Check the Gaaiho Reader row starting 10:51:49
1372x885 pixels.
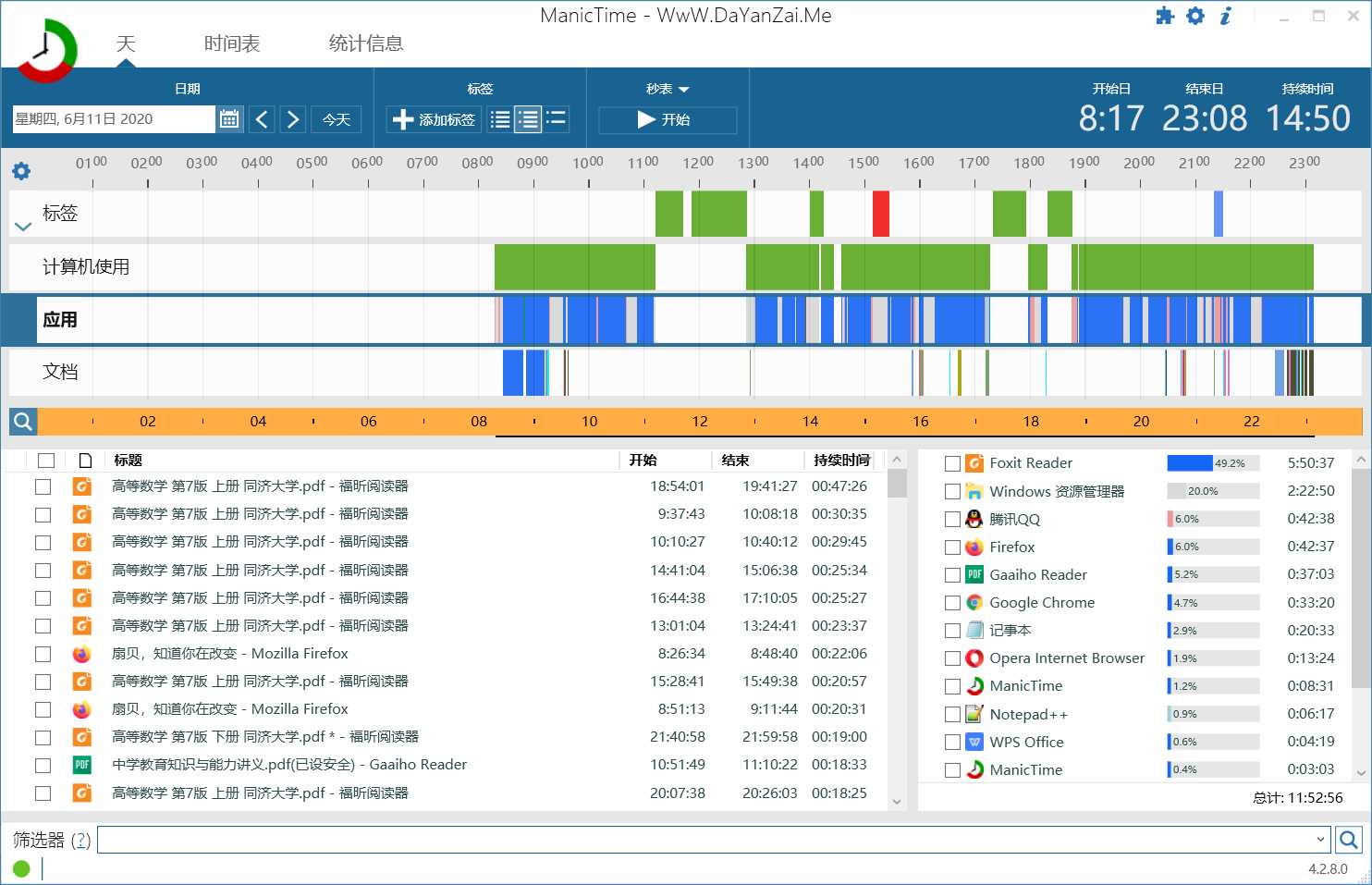[43, 765]
